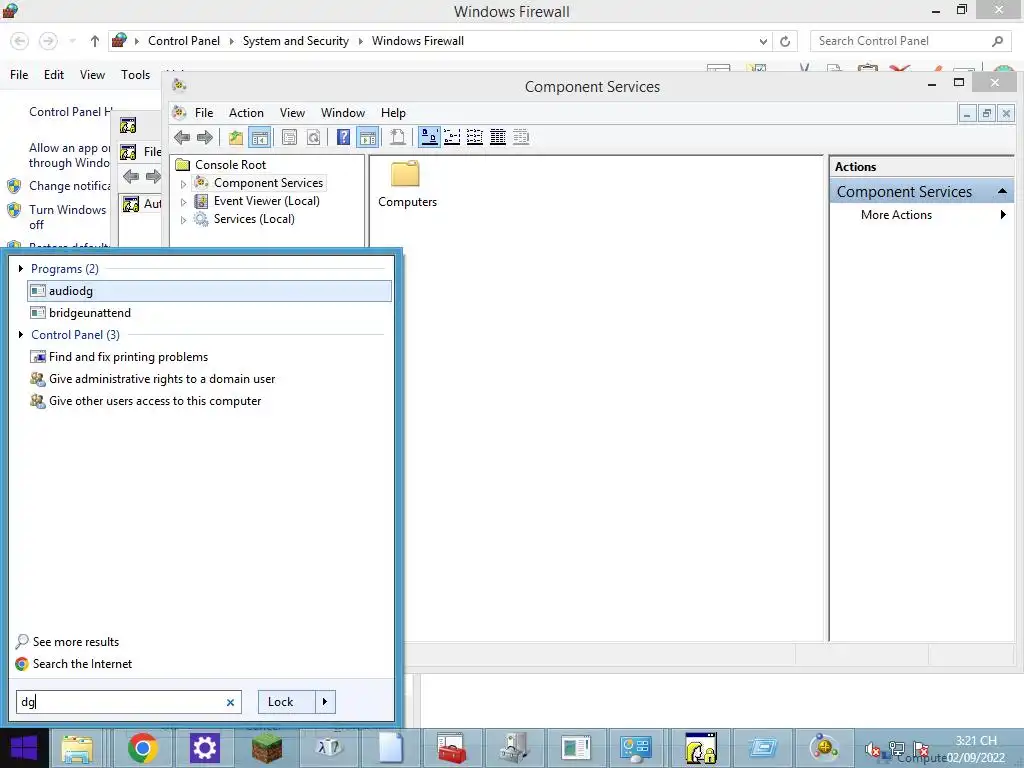The image size is (1024, 768).
Task: Open the arrow next to the Lock button
Action: click(x=325, y=702)
